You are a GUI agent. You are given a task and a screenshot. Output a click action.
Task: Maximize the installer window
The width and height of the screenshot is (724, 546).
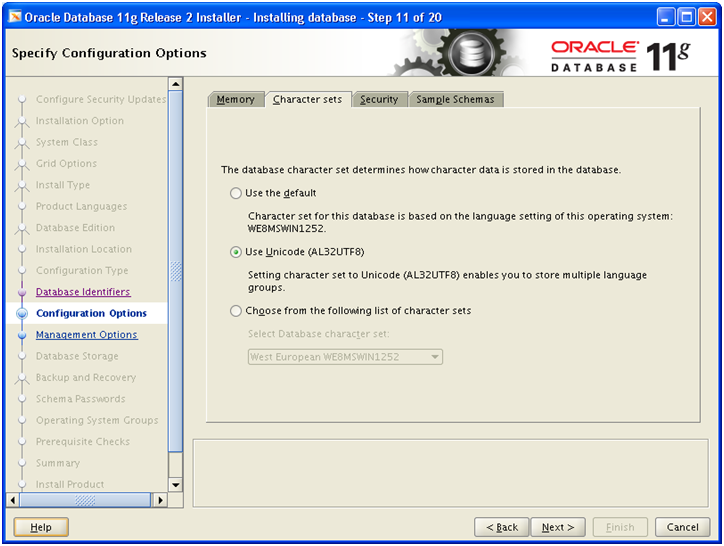686,18
